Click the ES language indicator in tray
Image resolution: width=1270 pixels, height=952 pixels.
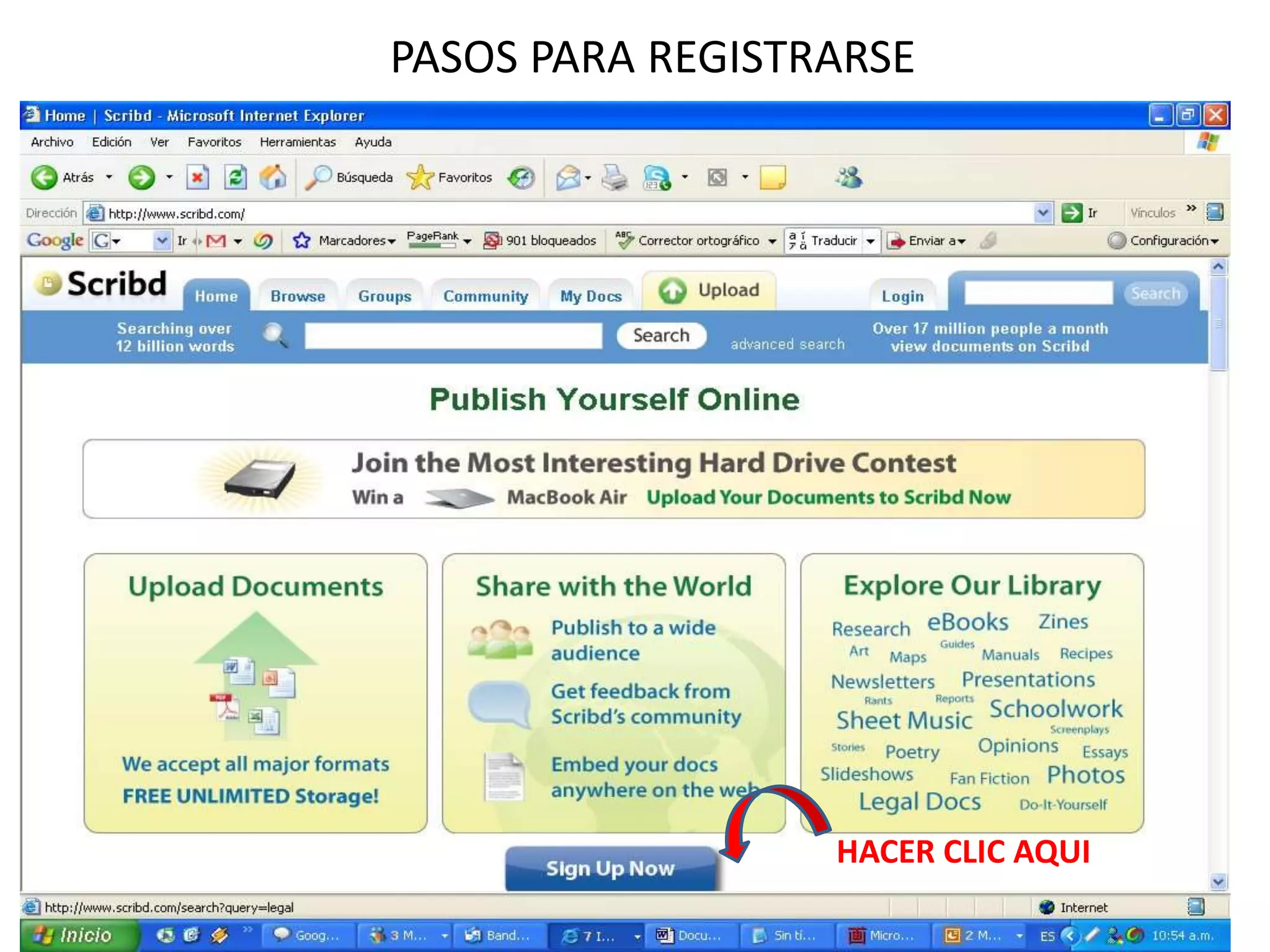[1047, 935]
